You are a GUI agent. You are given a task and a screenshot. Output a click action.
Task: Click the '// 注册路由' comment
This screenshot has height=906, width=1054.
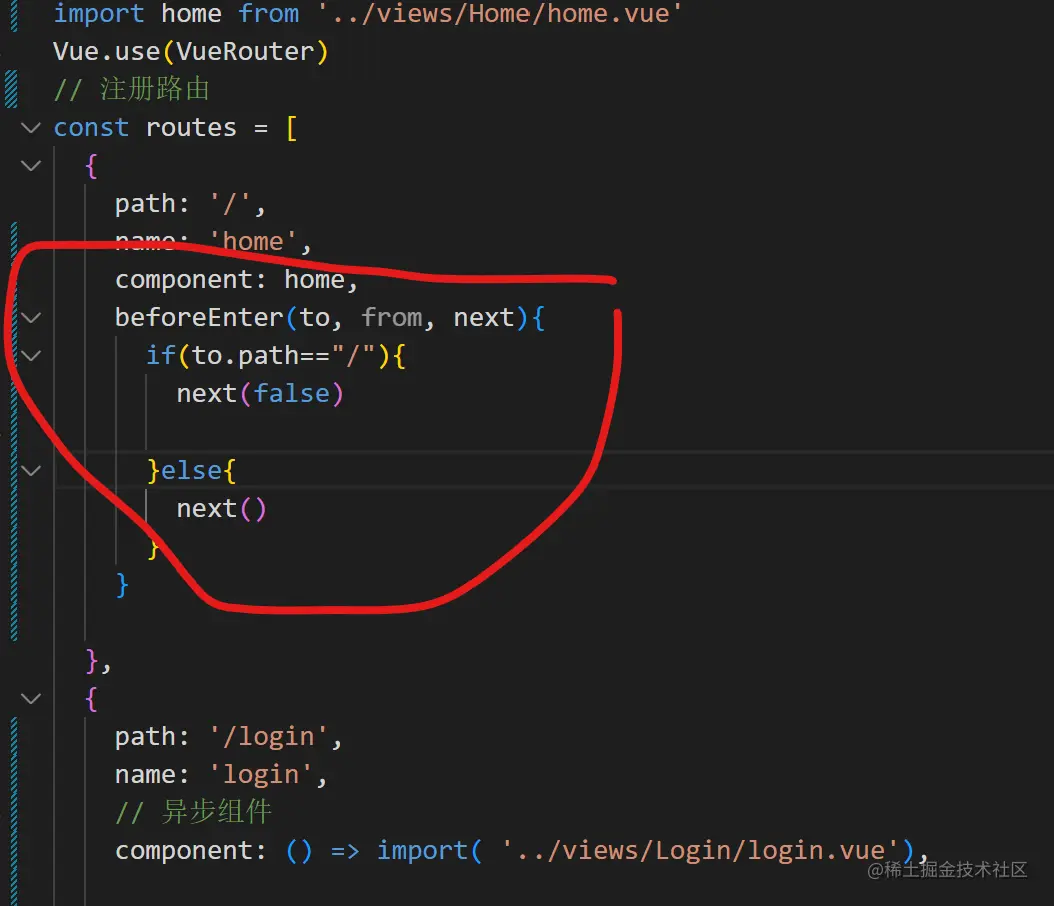132,89
